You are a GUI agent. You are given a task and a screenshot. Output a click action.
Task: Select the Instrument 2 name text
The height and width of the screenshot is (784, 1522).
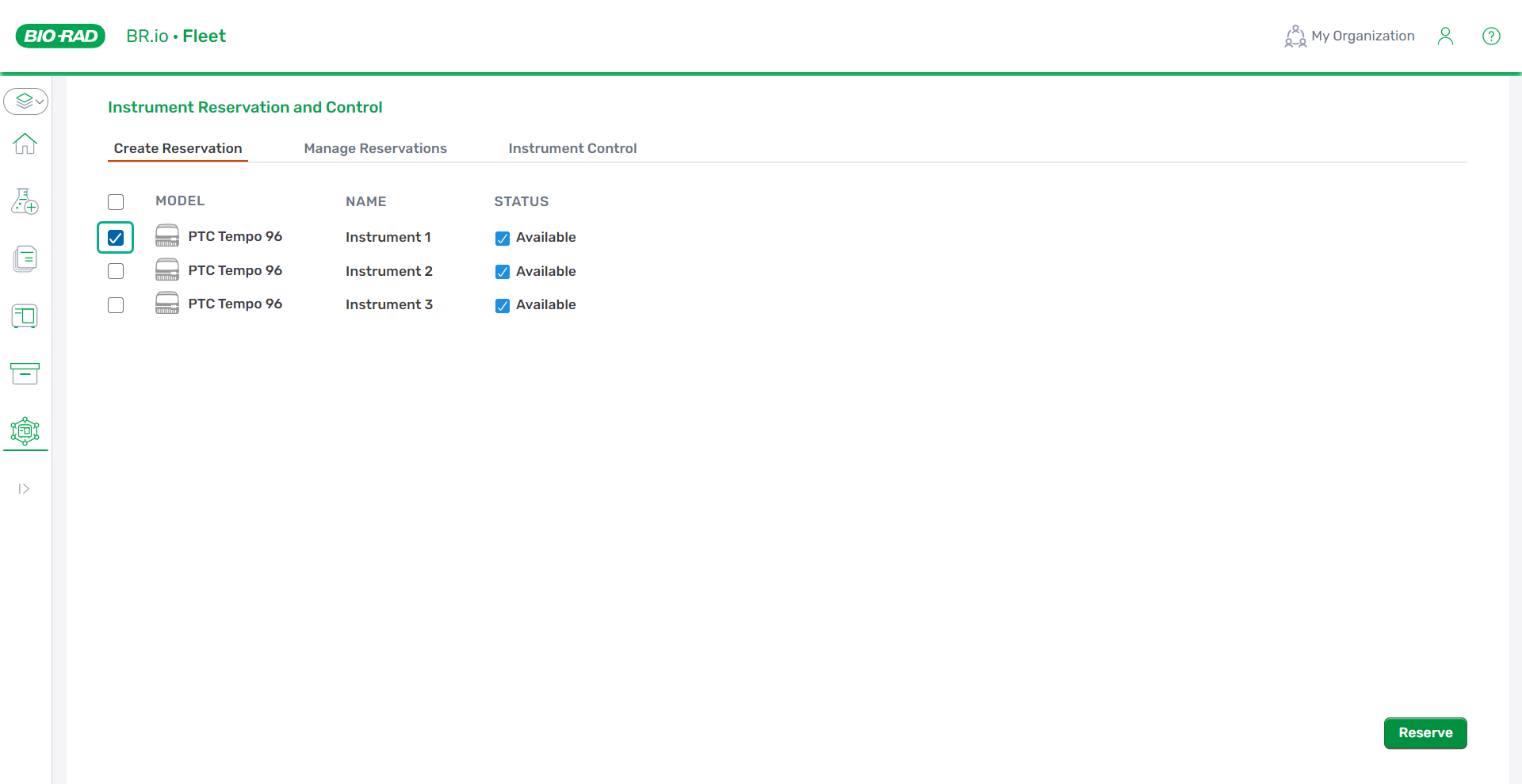coord(389,271)
